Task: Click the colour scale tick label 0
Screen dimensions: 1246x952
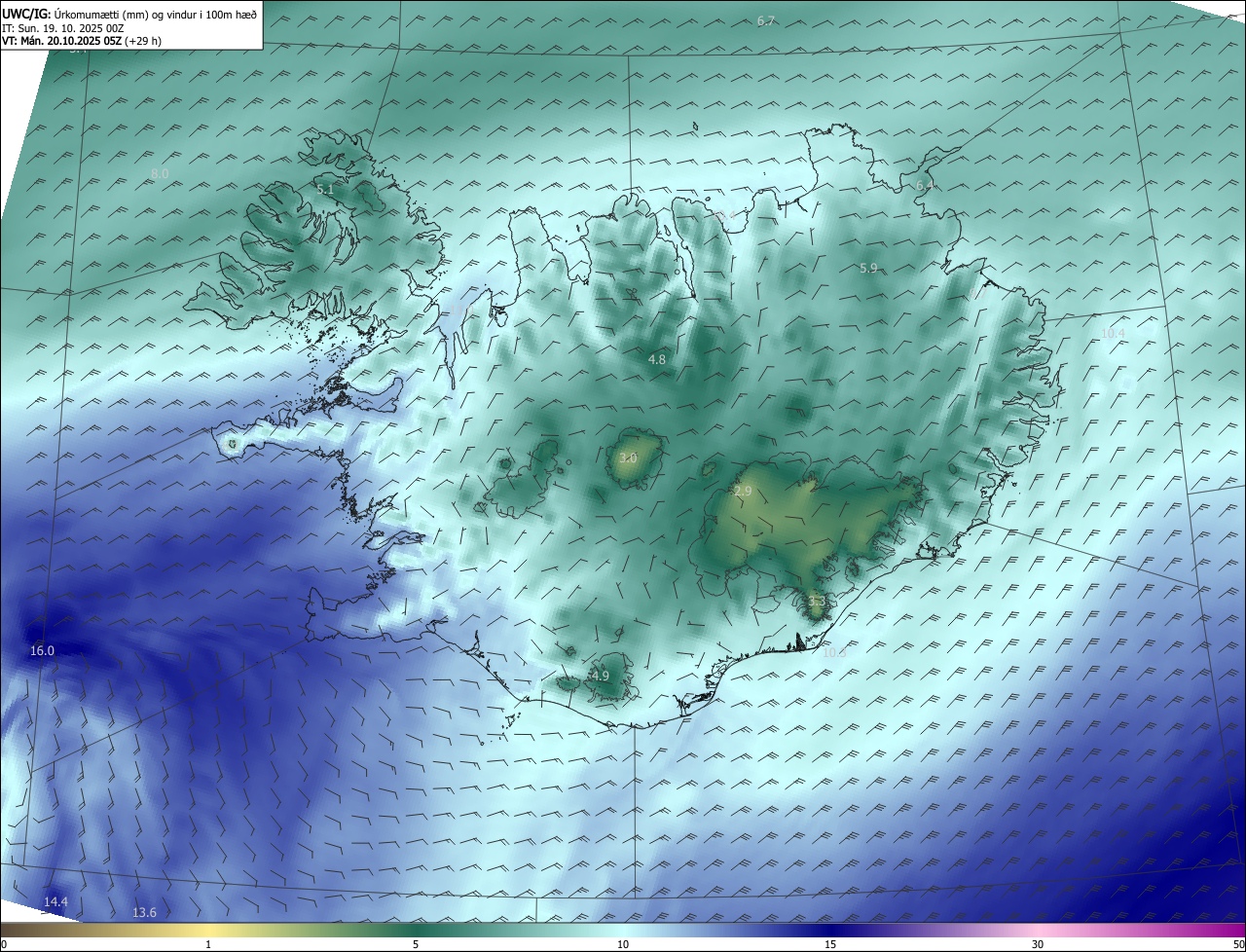Action: pos(4,944)
